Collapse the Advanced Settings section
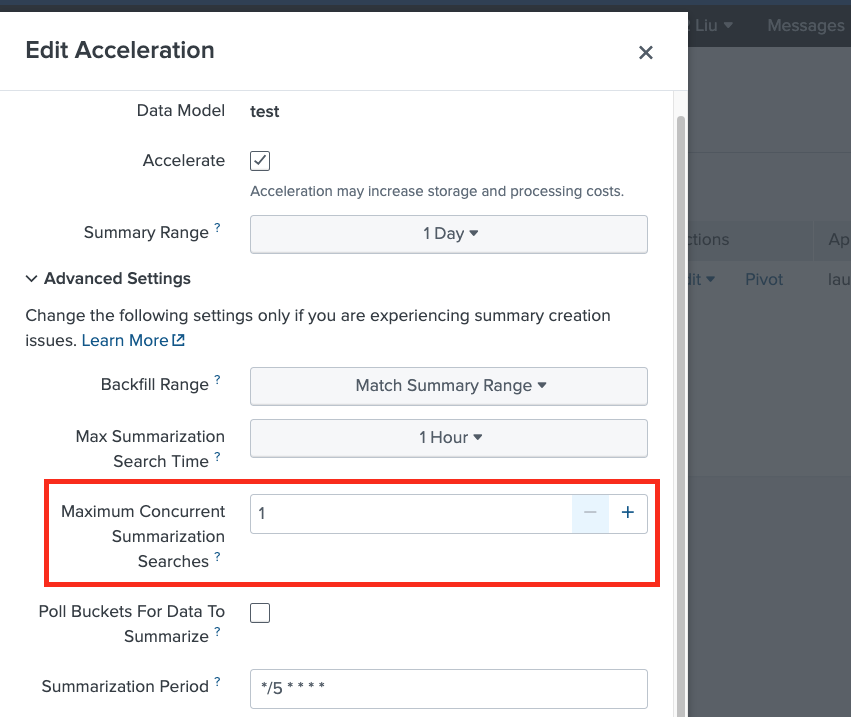This screenshot has width=851, height=717. (x=30, y=279)
